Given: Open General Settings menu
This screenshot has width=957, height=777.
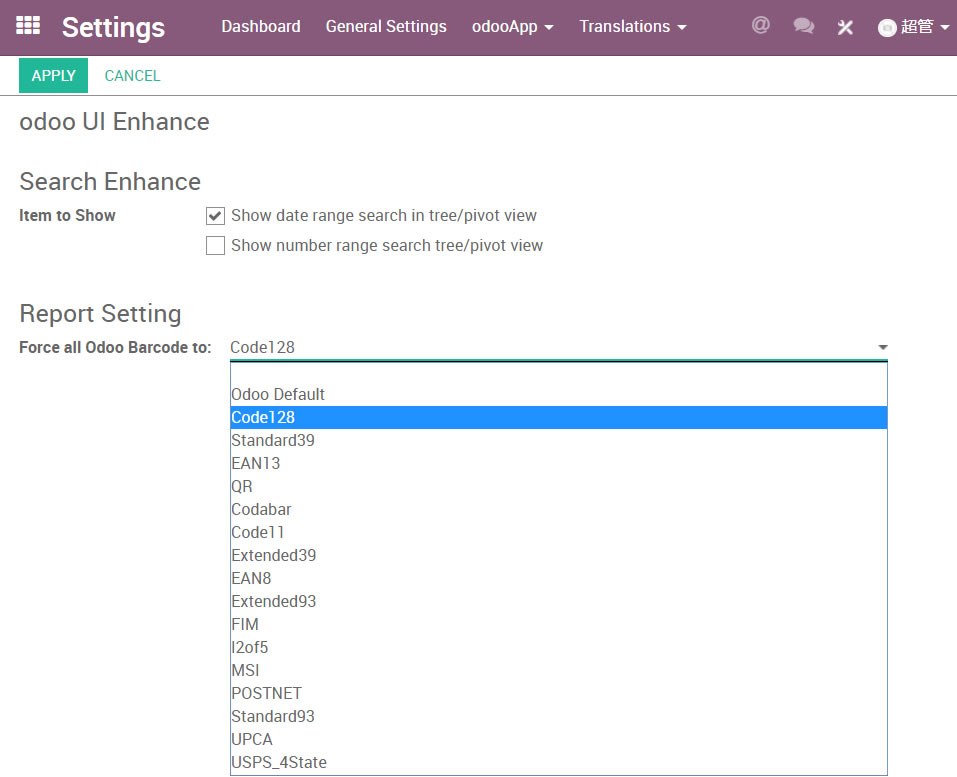Looking at the screenshot, I should pos(386,27).
